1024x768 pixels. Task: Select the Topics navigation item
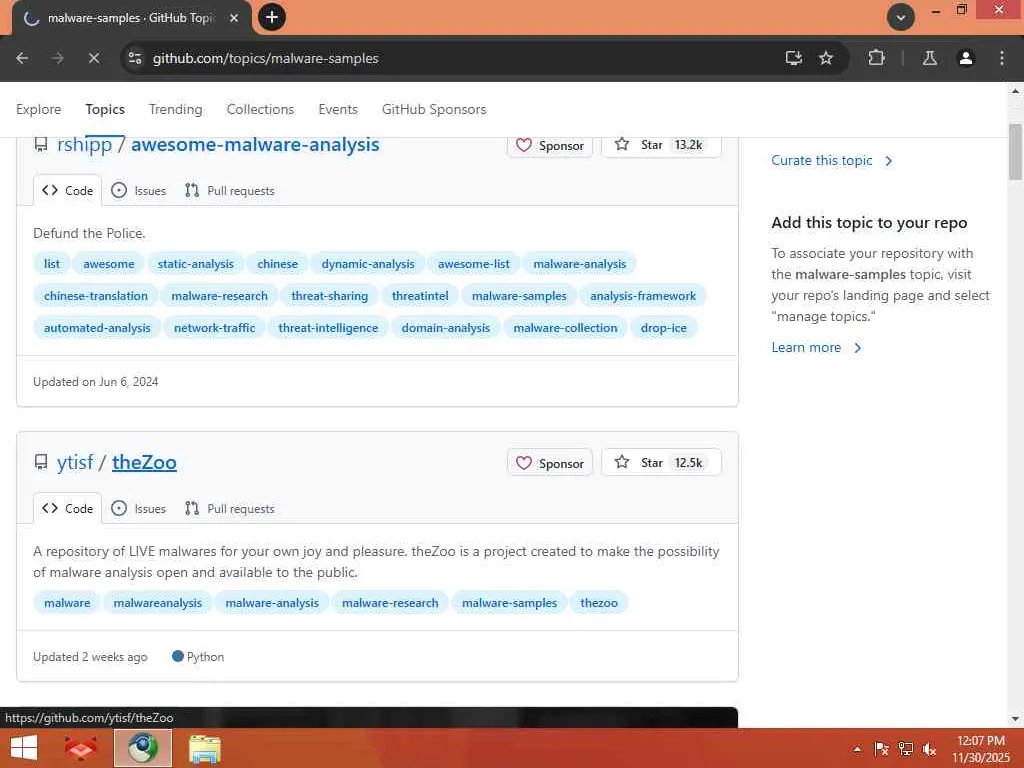105,109
